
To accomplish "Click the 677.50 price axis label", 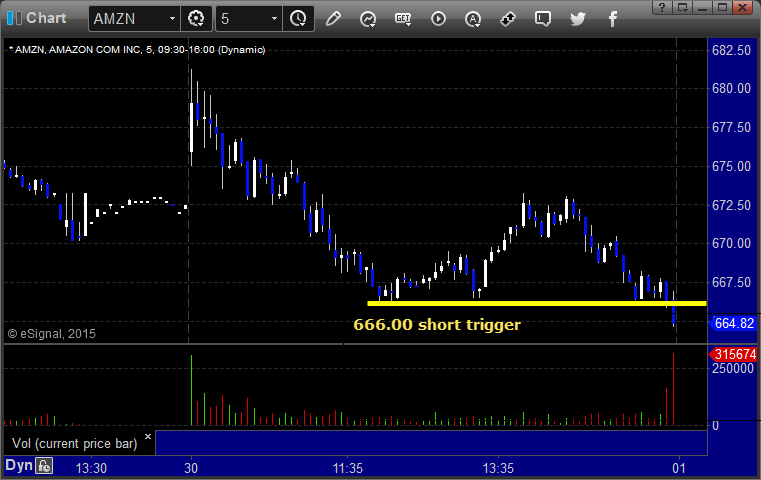I will (731, 127).
